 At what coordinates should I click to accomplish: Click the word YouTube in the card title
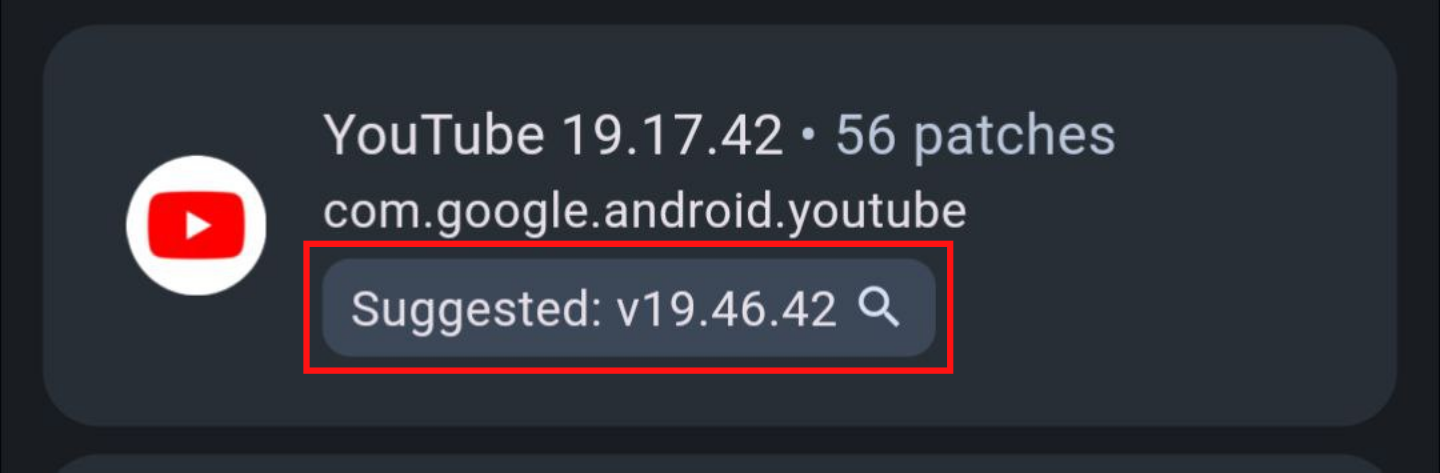tap(435, 135)
